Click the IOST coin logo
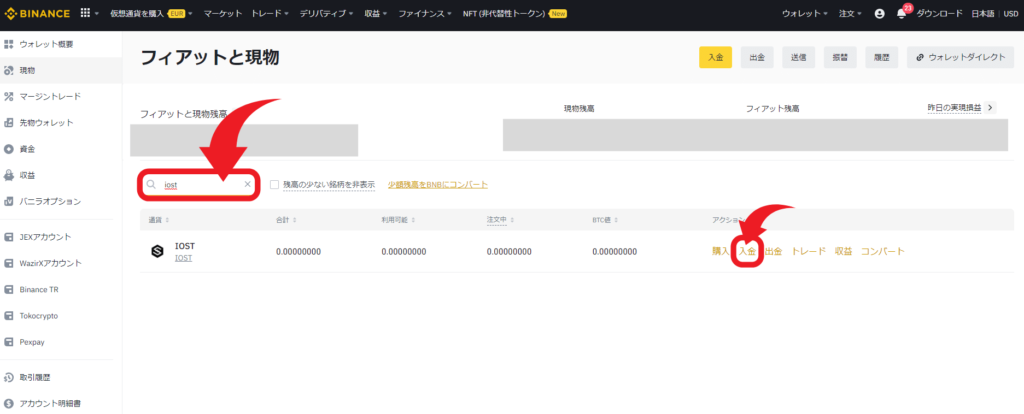 157,251
